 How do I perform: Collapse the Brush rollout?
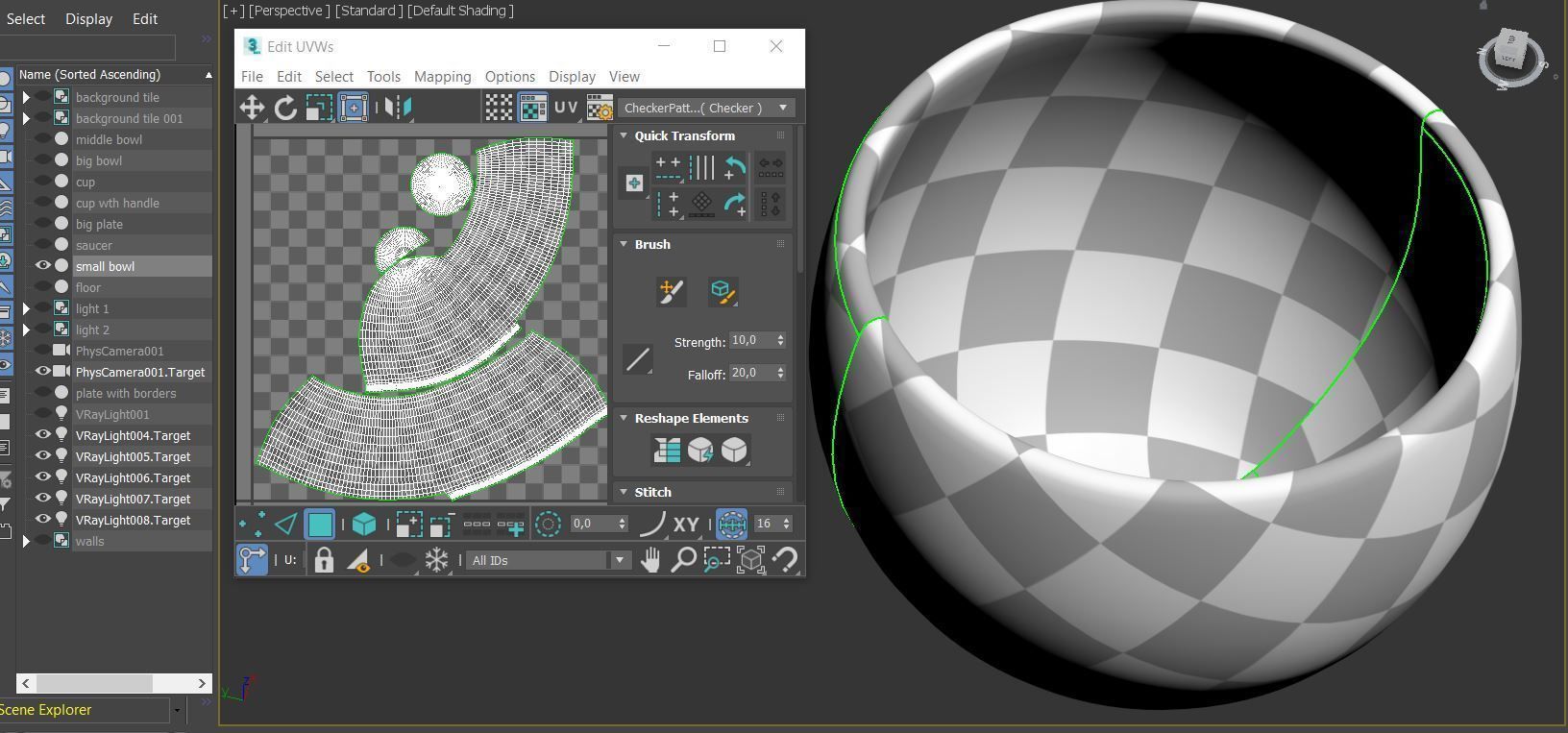tap(624, 244)
